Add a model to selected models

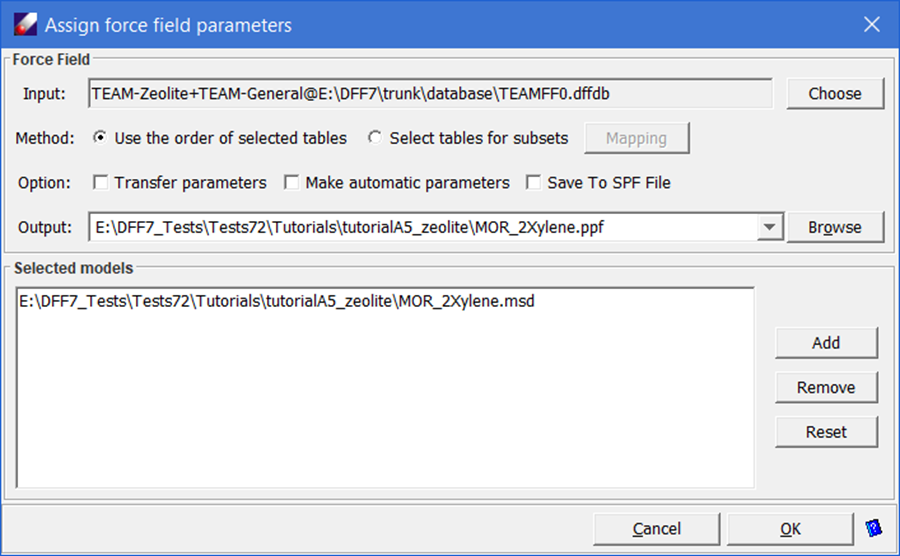click(826, 343)
